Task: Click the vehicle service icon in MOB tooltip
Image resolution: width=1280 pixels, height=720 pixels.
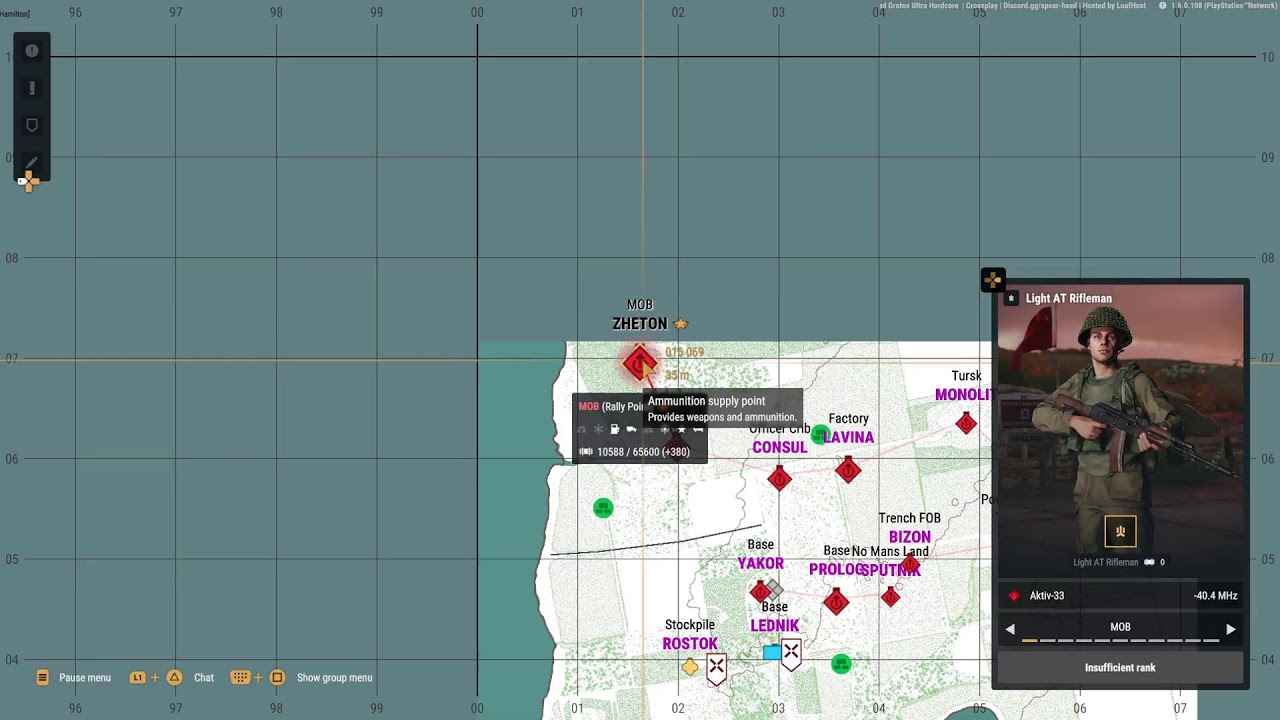Action: coord(631,429)
